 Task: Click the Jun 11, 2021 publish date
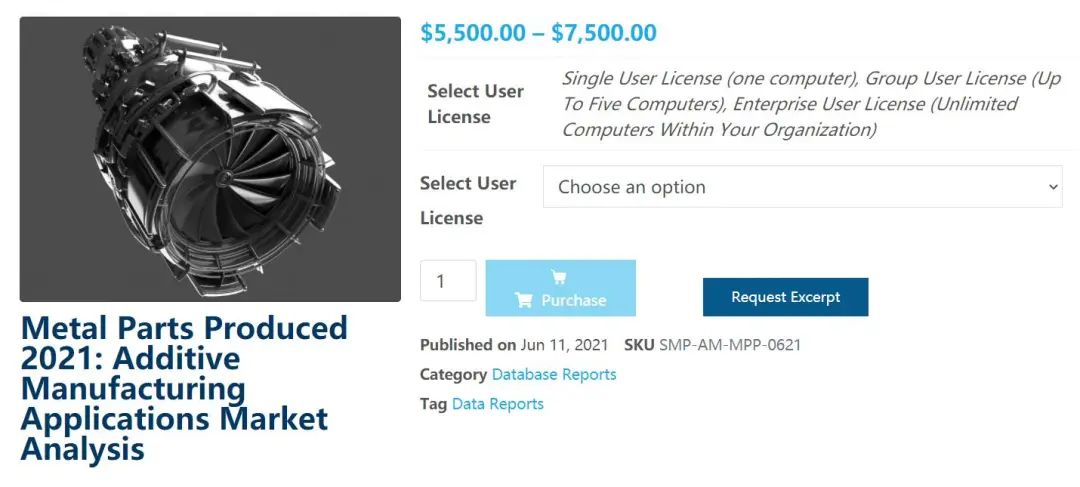coord(564,345)
